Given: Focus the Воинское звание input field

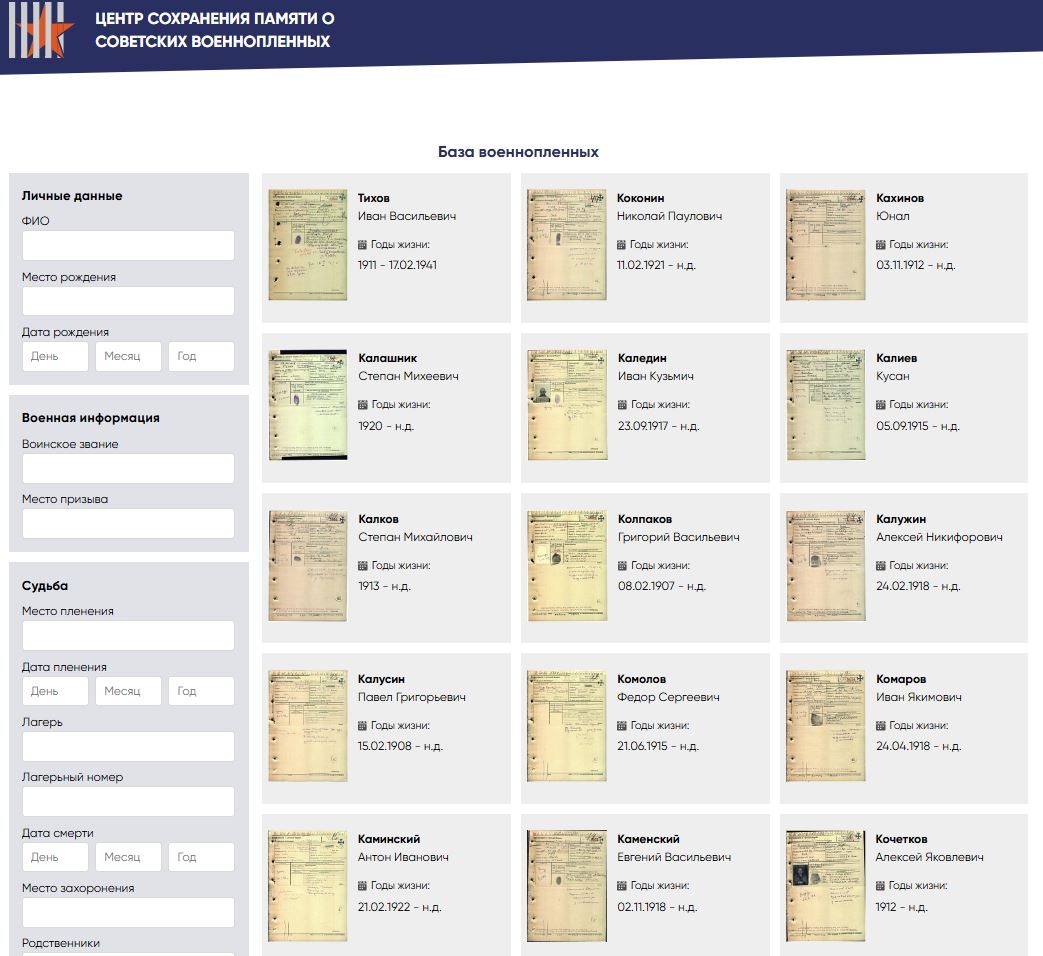Looking at the screenshot, I should tap(128, 468).
